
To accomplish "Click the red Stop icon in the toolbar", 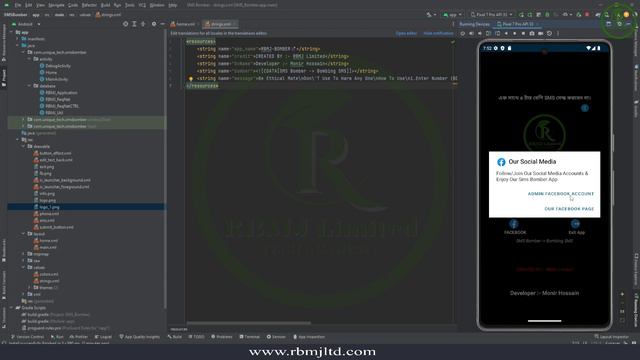I will click(587, 15).
